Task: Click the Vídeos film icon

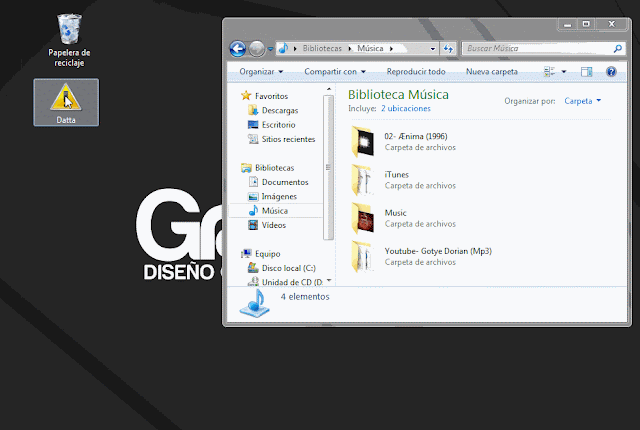Action: click(253, 225)
